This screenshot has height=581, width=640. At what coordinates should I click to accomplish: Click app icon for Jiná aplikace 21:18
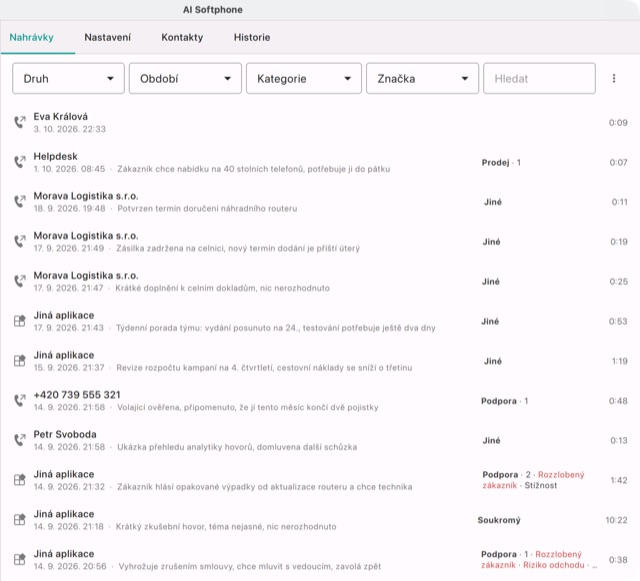pyautogui.click(x=20, y=520)
